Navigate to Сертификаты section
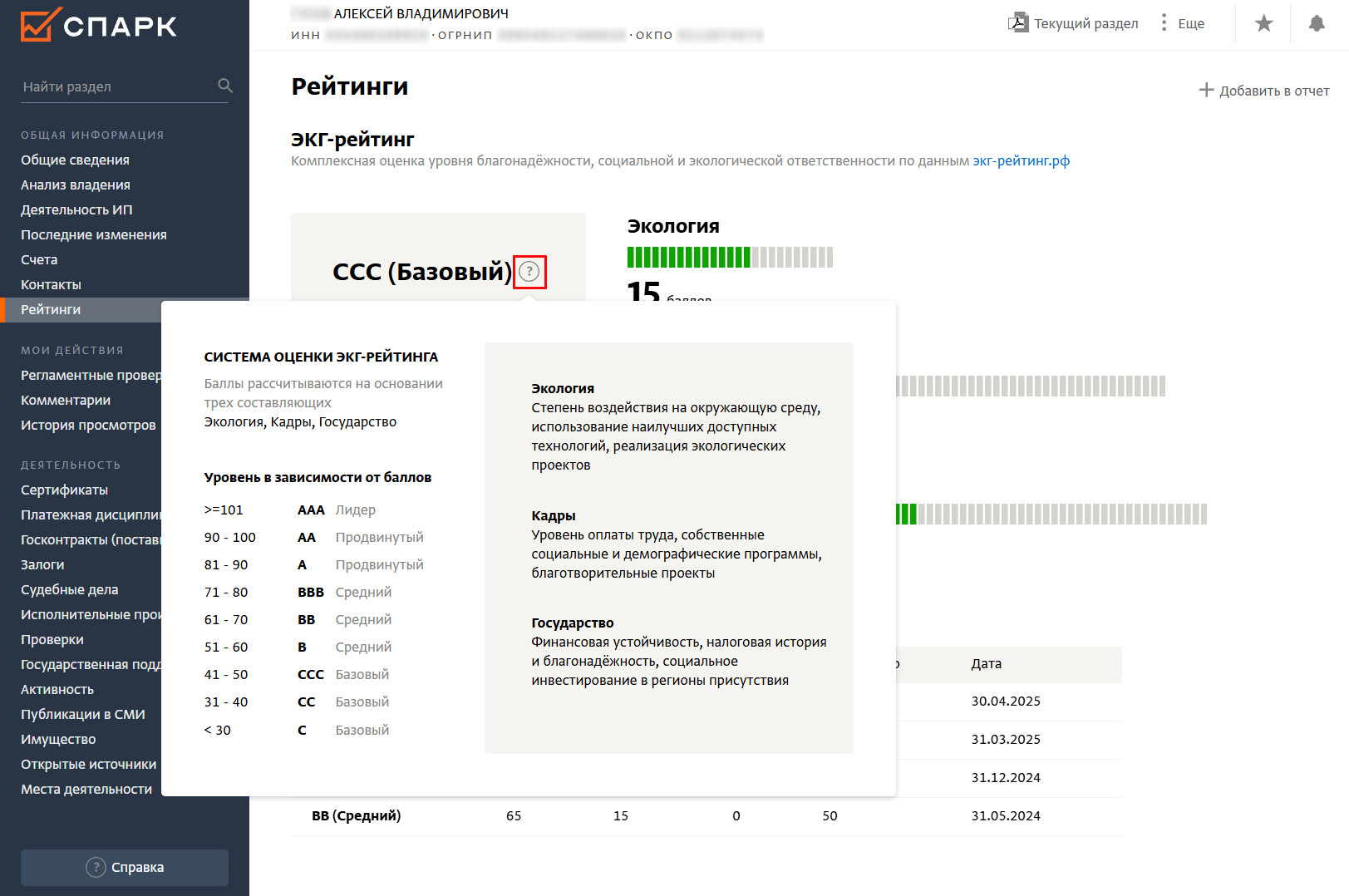Viewport: 1349px width, 896px height. coord(64,490)
